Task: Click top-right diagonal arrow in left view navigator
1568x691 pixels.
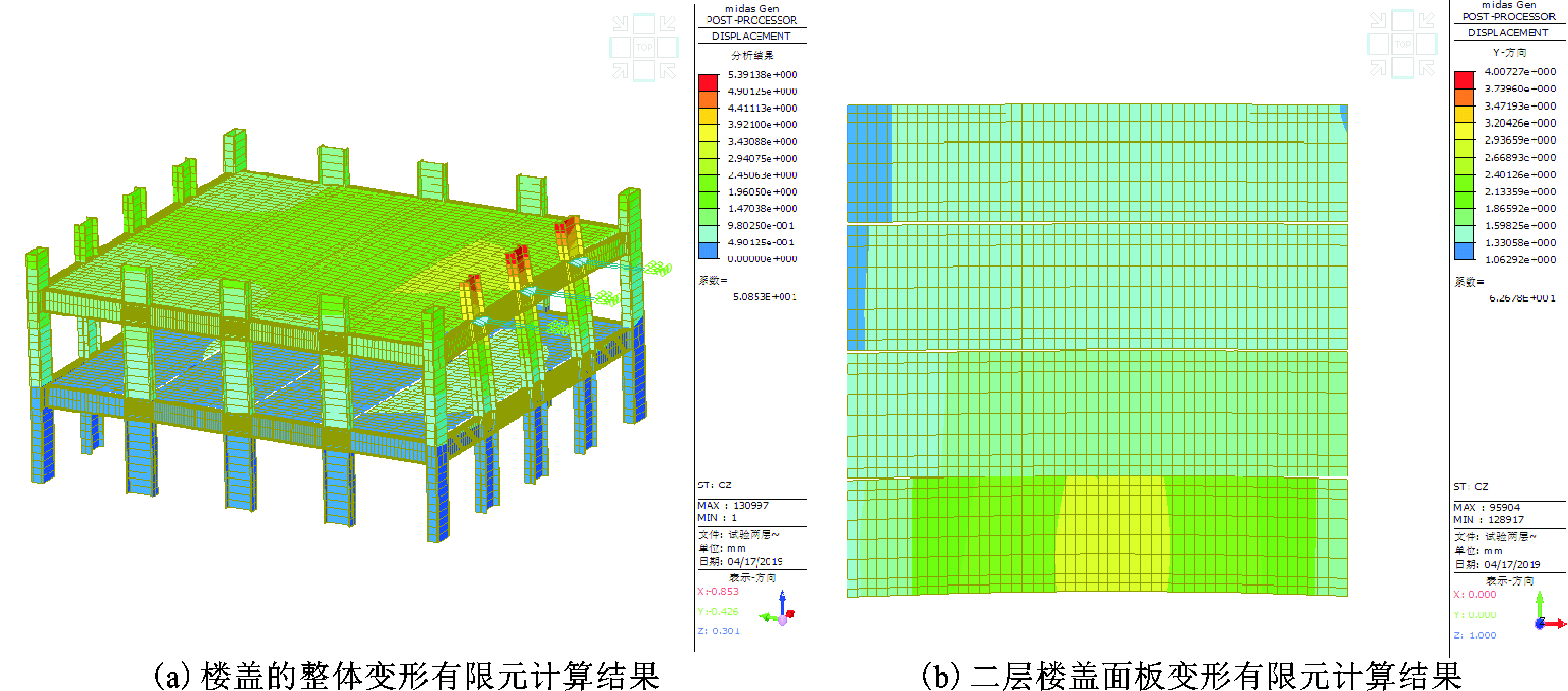Action: [x=668, y=24]
